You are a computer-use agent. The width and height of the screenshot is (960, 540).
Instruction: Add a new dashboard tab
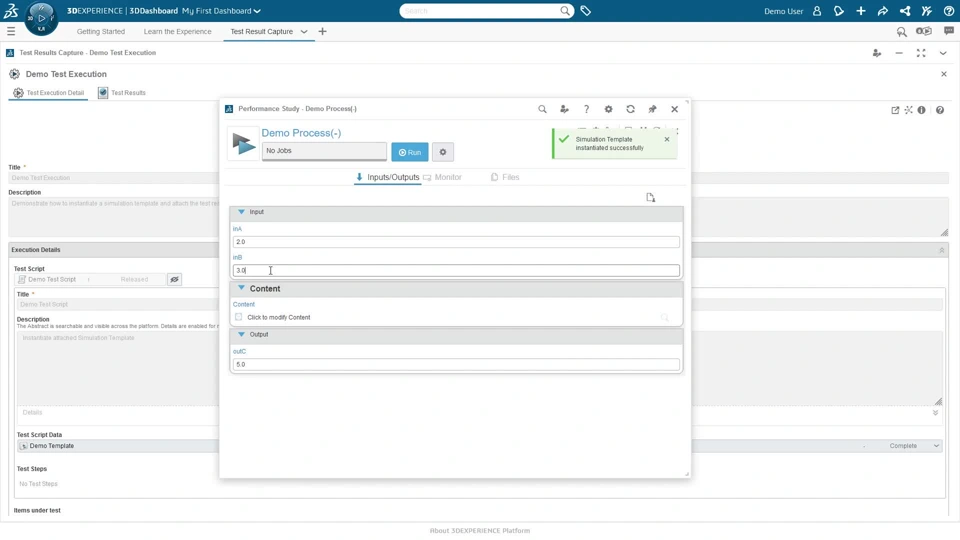point(322,31)
